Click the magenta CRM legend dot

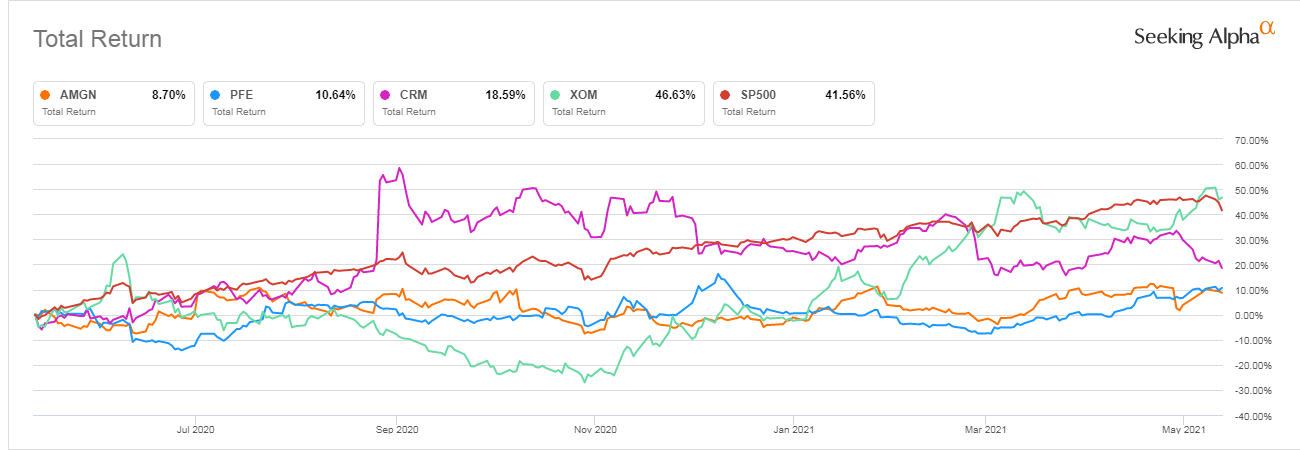coord(385,95)
